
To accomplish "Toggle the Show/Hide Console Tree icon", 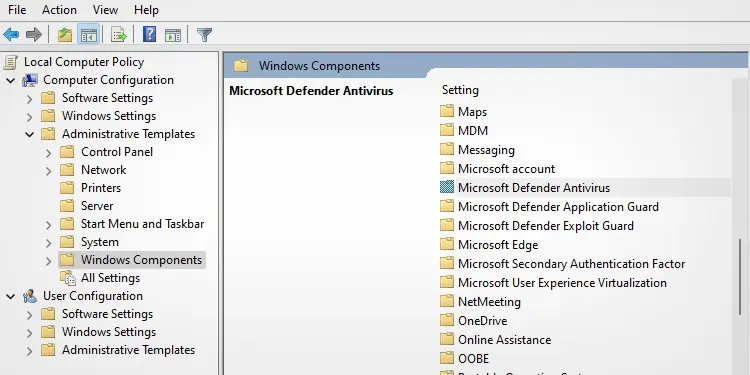I will 89,34.
